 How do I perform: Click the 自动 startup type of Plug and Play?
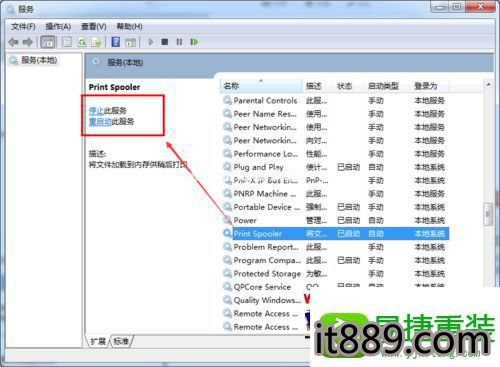[376, 167]
